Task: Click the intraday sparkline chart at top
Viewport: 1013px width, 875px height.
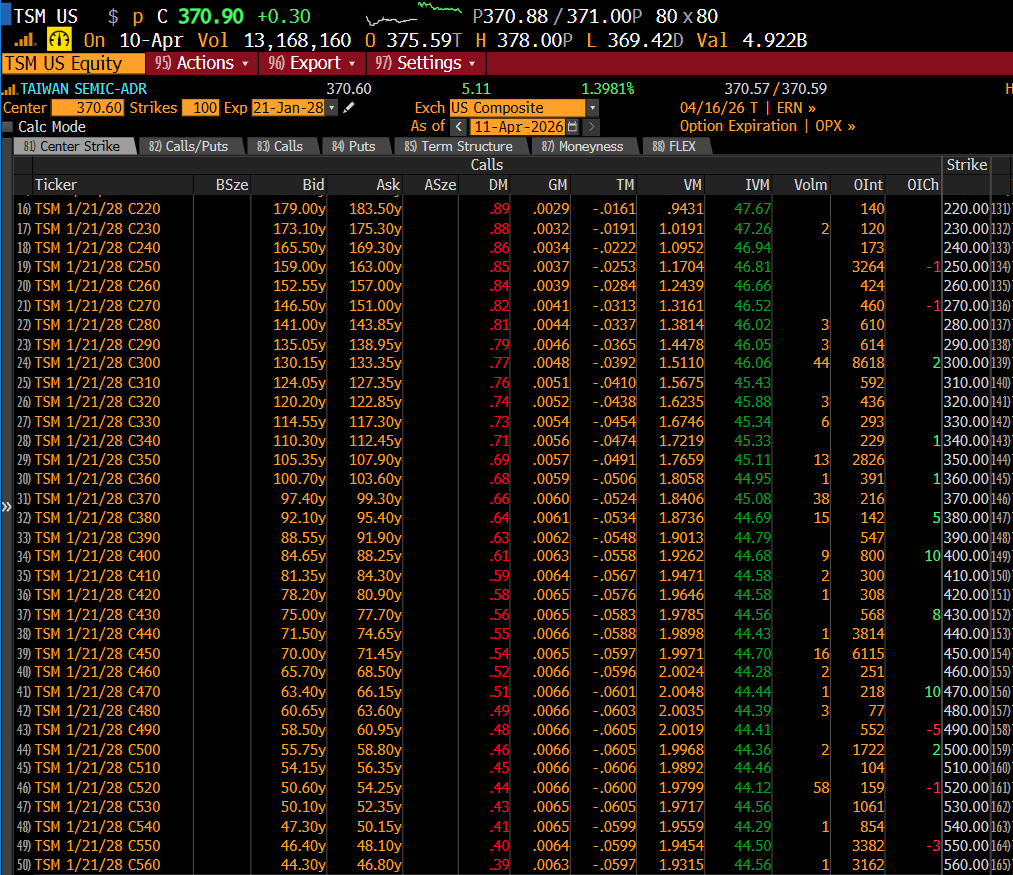Action: click(x=413, y=13)
